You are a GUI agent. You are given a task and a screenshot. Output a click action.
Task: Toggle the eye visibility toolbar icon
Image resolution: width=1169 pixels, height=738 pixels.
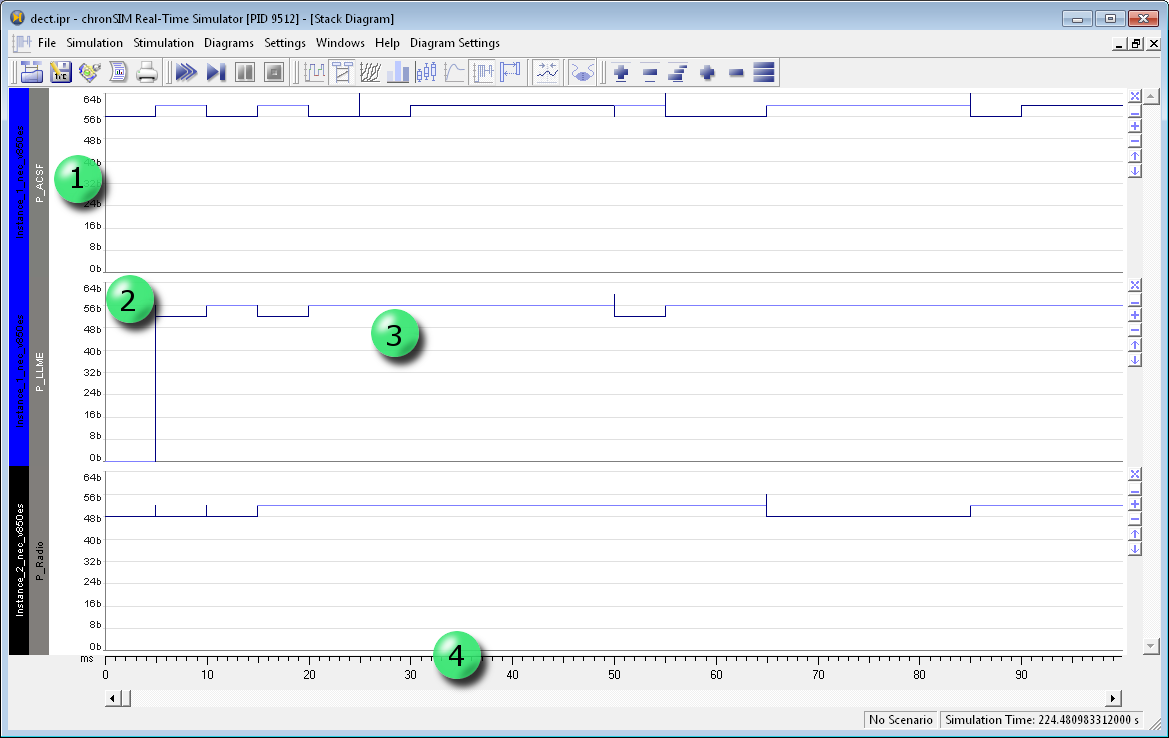coord(582,72)
